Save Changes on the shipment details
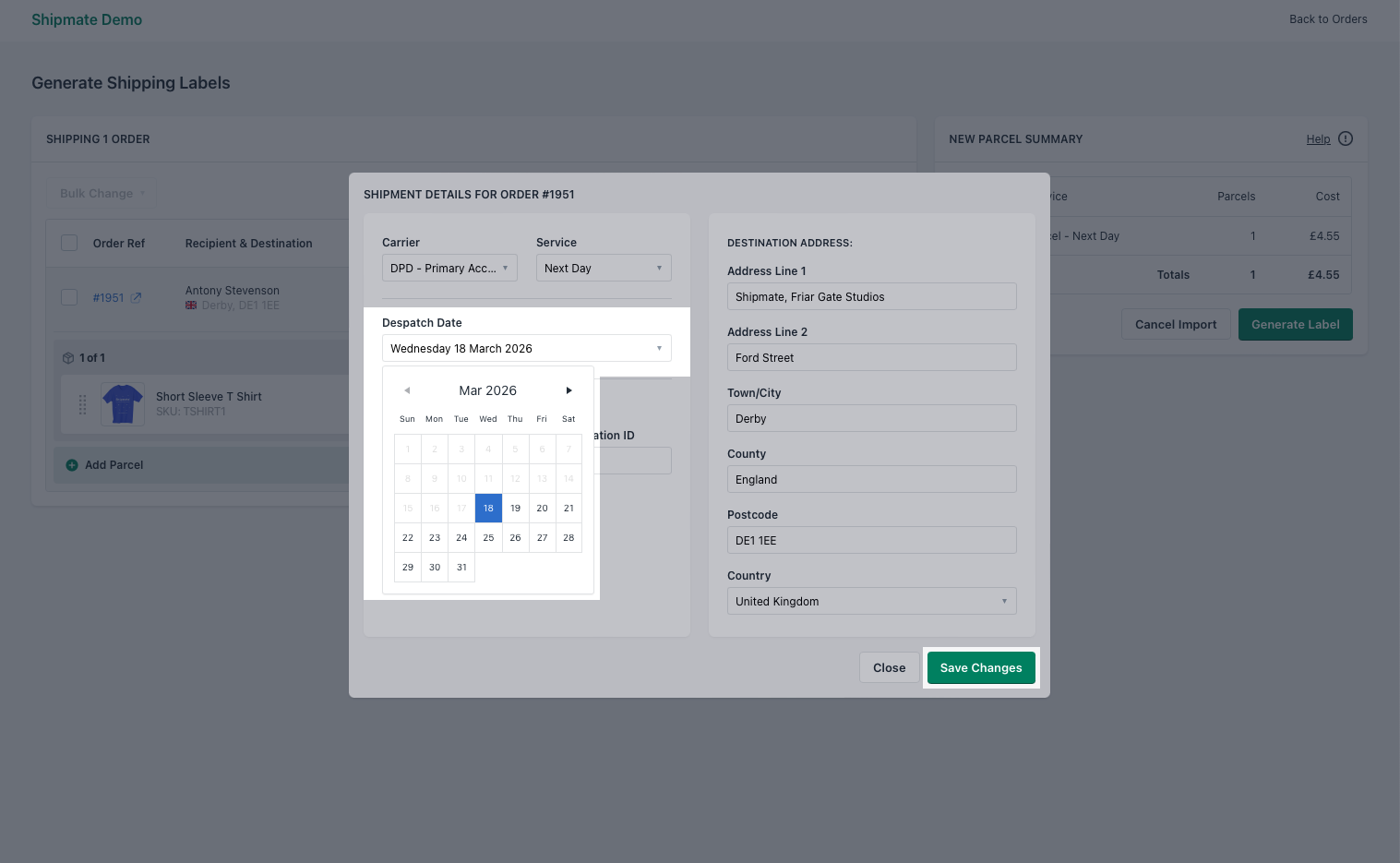This screenshot has height=863, width=1400. coord(981,667)
